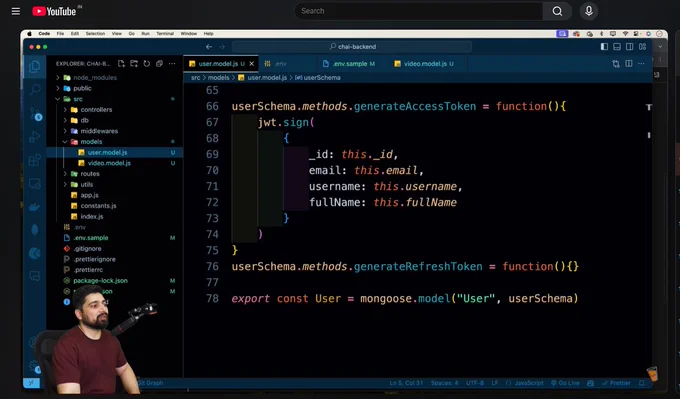Open the customize layout button

coord(642,46)
